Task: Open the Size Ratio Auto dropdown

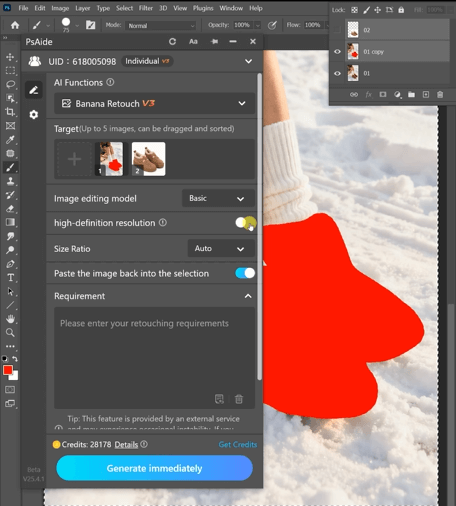Action: (221, 249)
